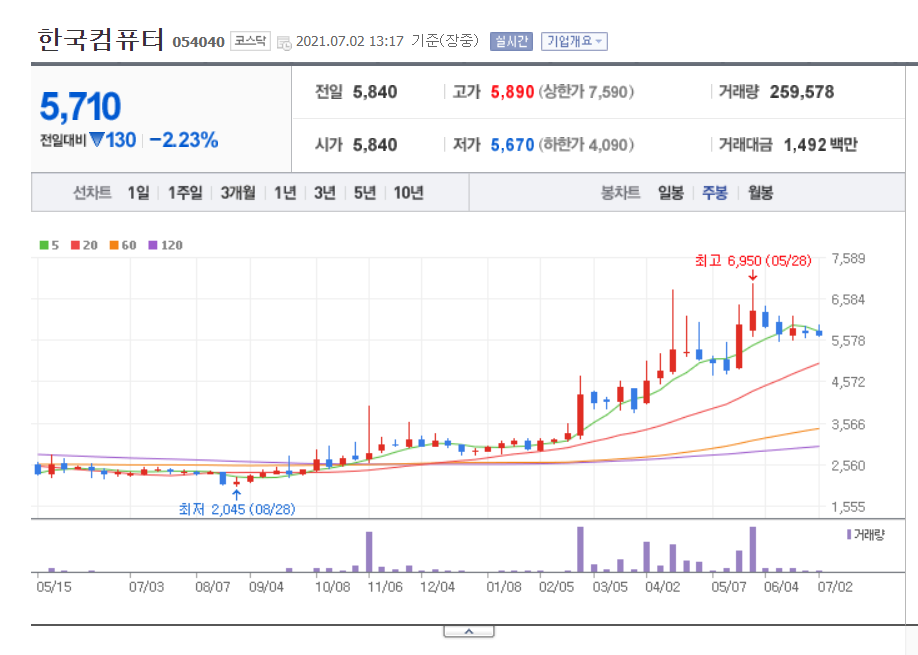Select the 3년 line chart tab
This screenshot has width=918, height=655.
[325, 193]
